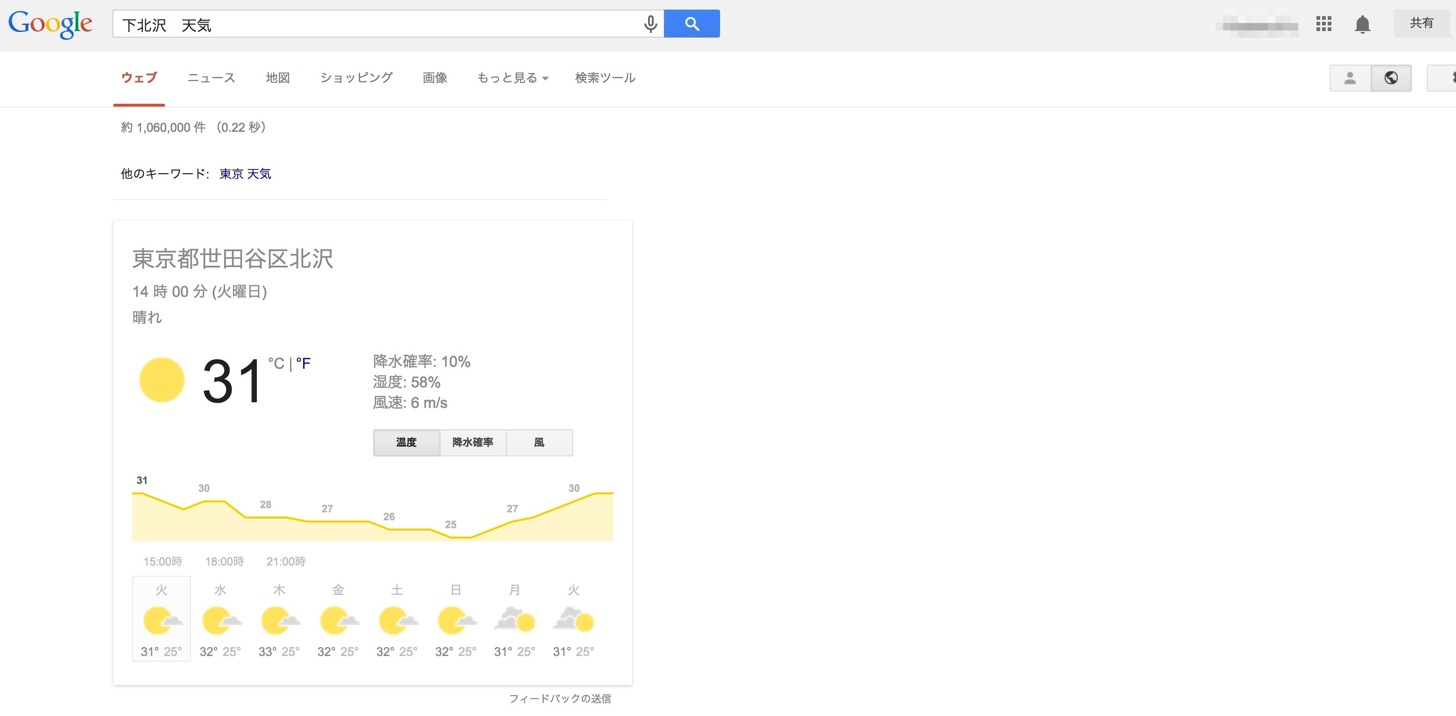Screen dimensions: 1456x716
Task: Switch chart to 降水確率
Action: pyautogui.click(x=473, y=442)
